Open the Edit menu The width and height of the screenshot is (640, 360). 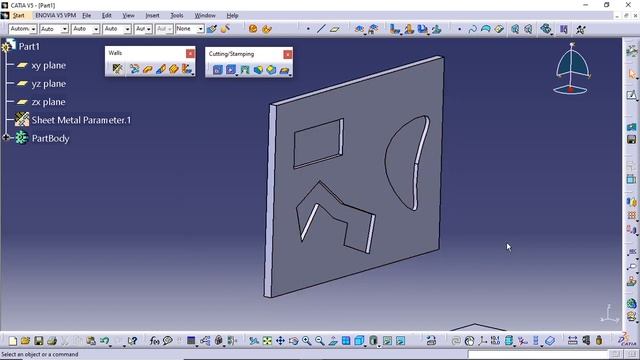click(107, 16)
